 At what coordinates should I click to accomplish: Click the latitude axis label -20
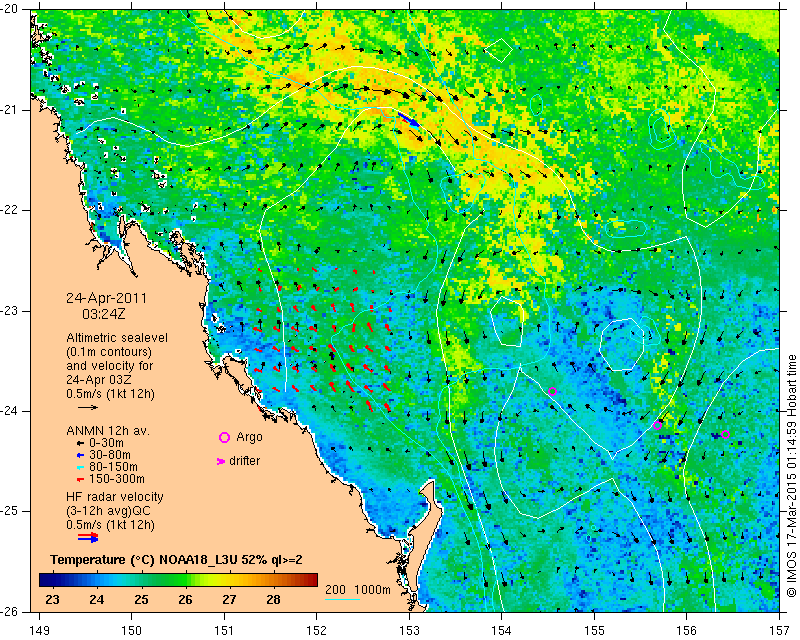click(11, 9)
